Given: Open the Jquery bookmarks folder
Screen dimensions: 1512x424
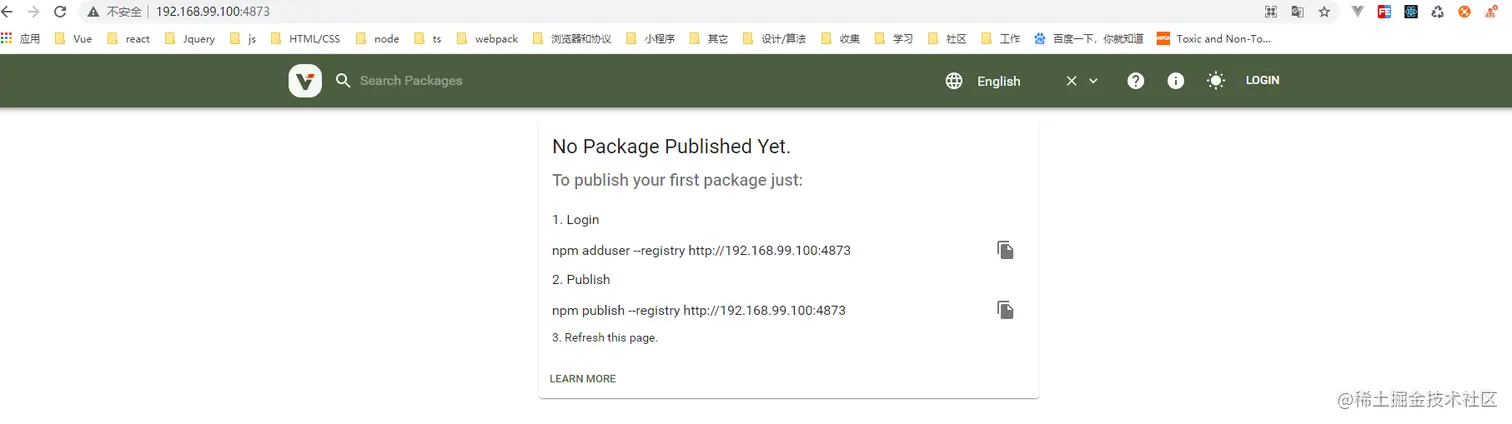Looking at the screenshot, I should tap(190, 39).
